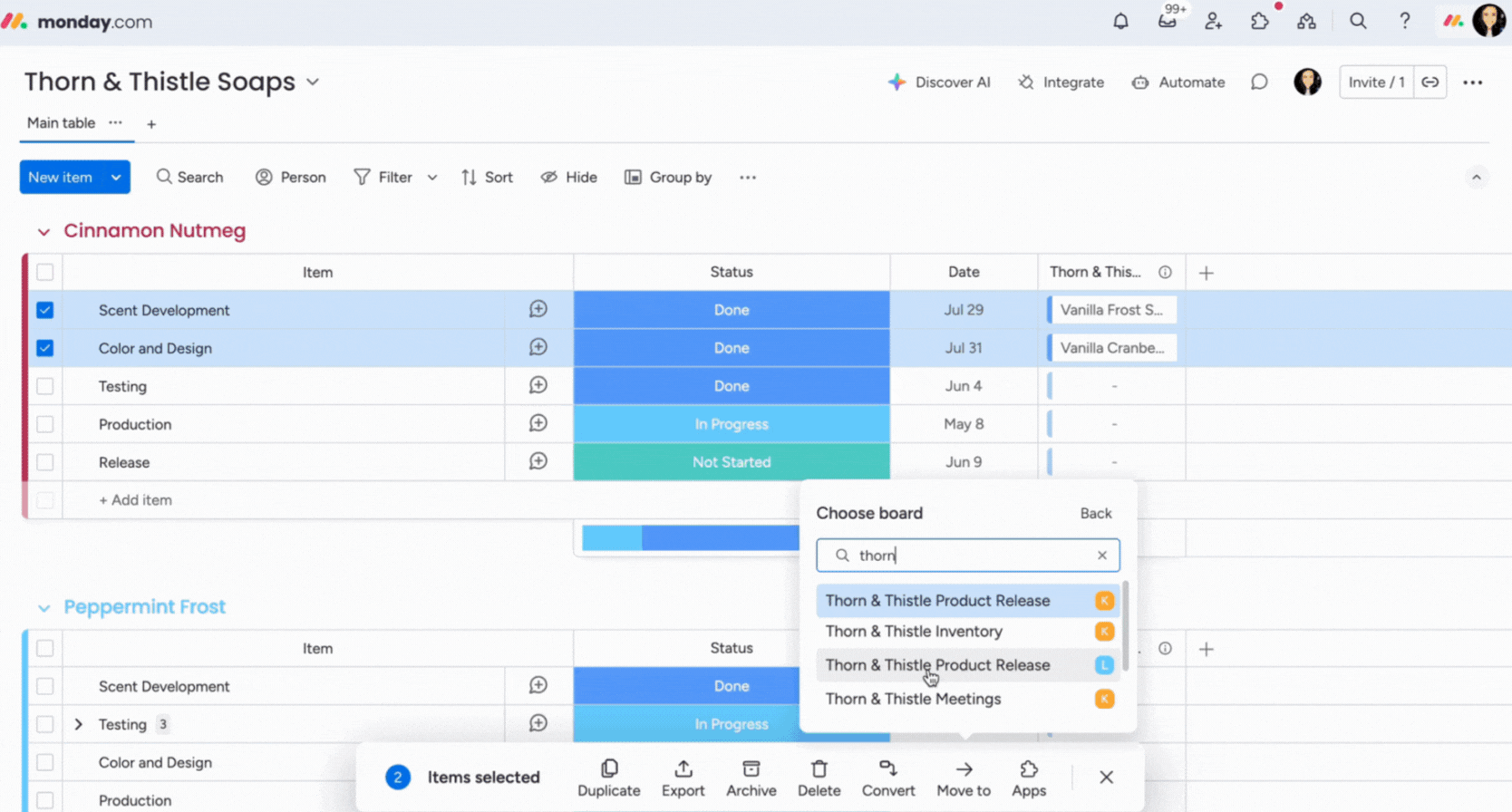Click the user profile avatar in top bar

(x=1488, y=21)
